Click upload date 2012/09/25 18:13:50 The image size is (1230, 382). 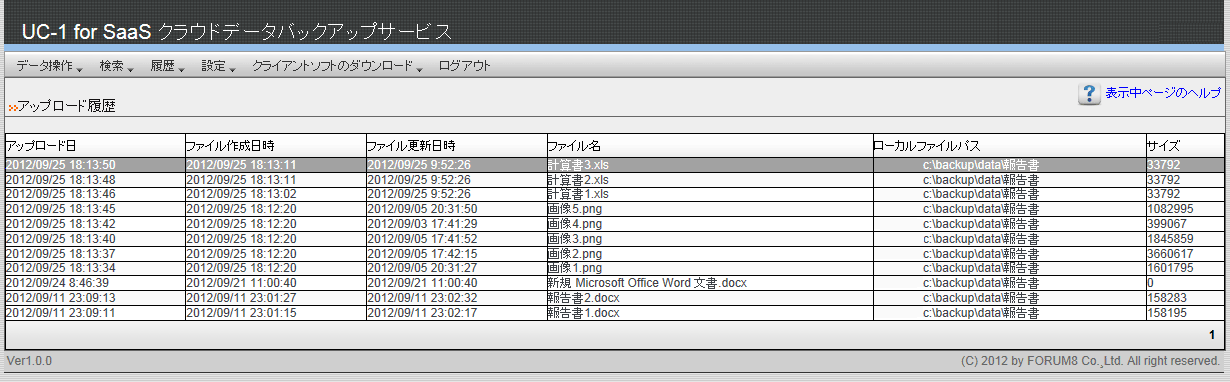click(61, 165)
